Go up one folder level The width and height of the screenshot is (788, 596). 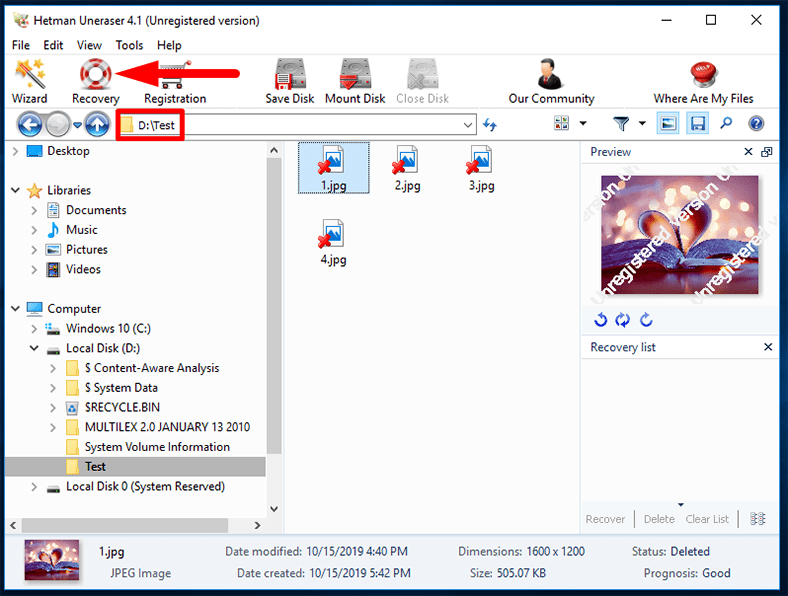click(97, 124)
